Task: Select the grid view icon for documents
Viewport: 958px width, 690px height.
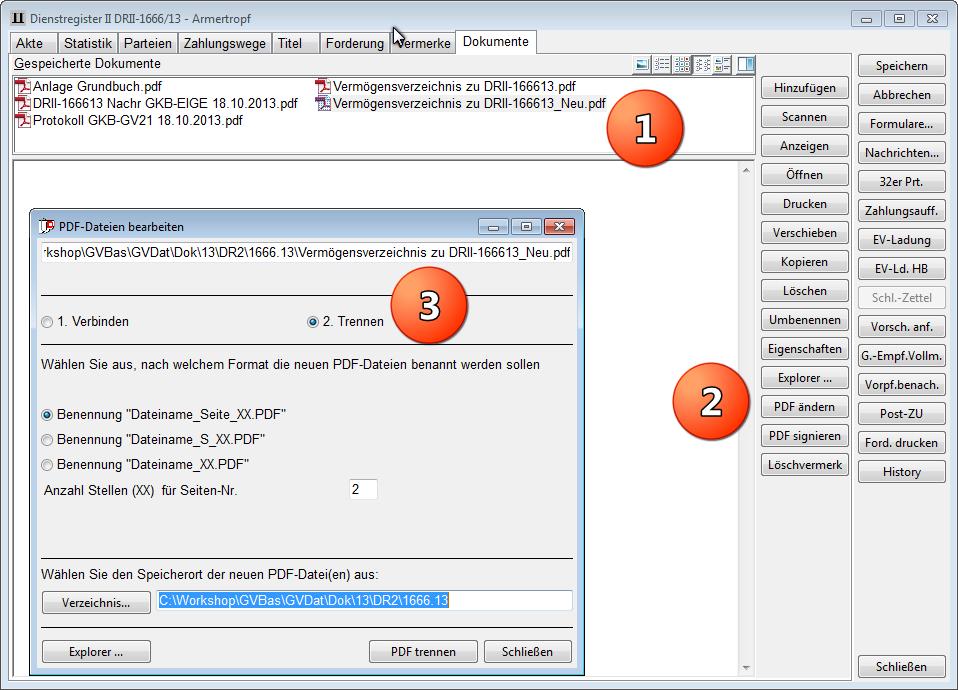Action: tap(681, 64)
